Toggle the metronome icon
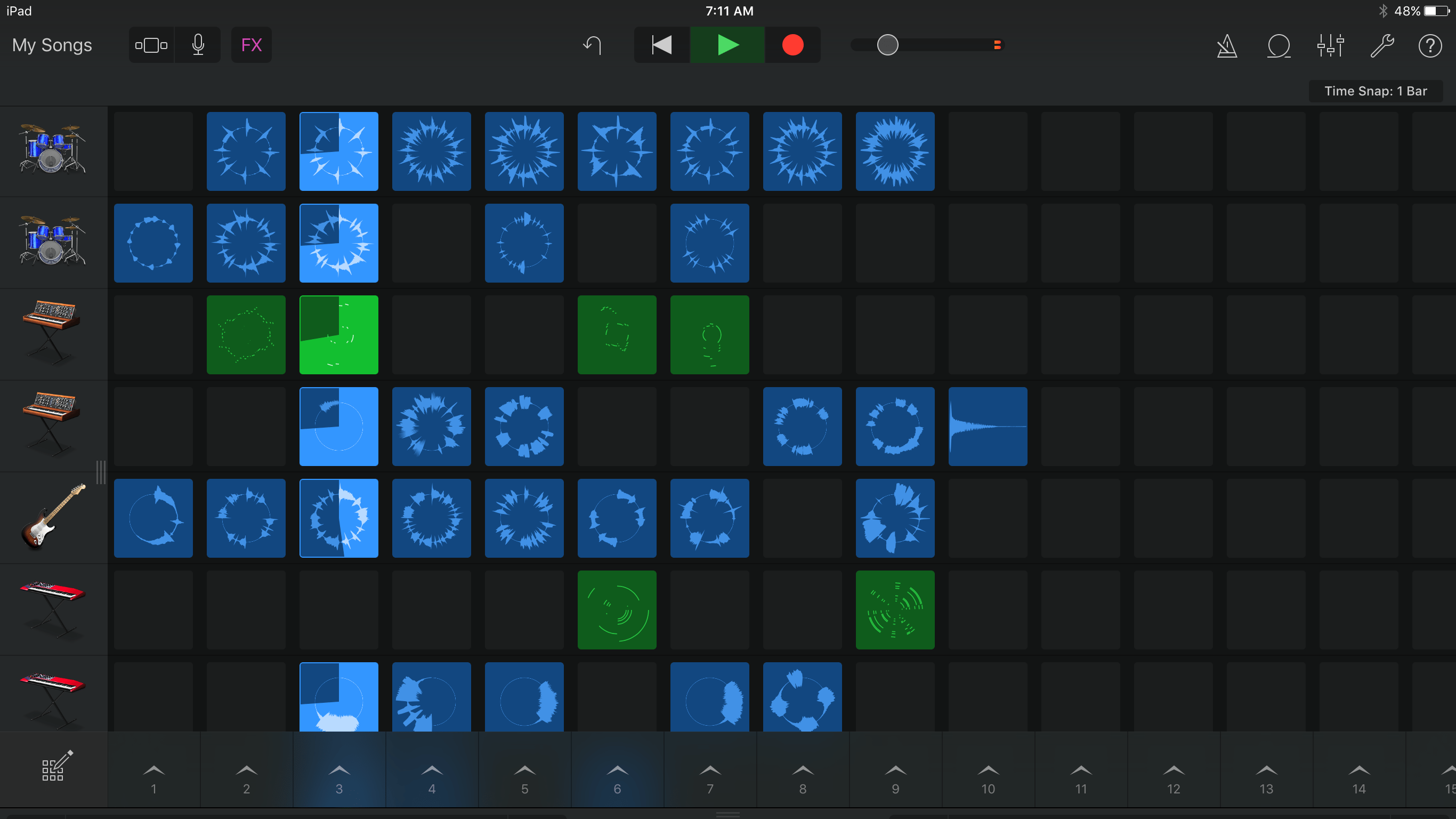The height and width of the screenshot is (819, 1456). (1226, 46)
